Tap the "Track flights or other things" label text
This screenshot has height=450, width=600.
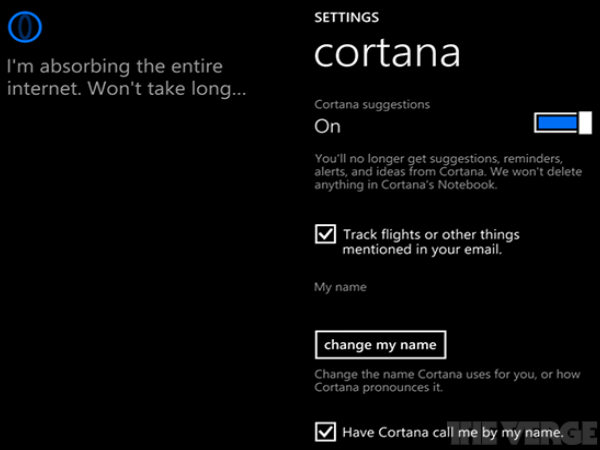click(x=431, y=235)
